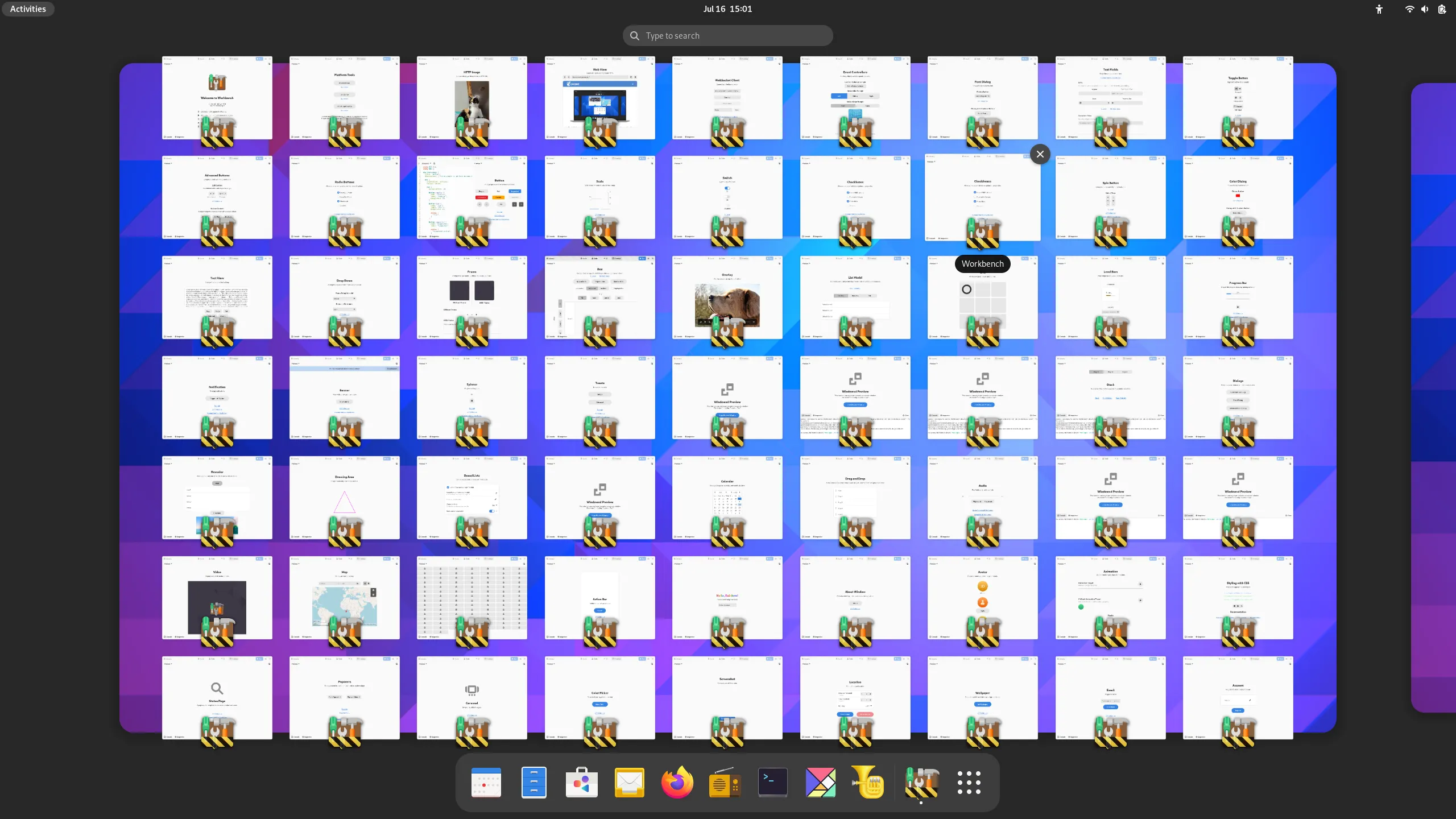Show all applications grid button
The width and height of the screenshot is (1456, 819).
[969, 783]
